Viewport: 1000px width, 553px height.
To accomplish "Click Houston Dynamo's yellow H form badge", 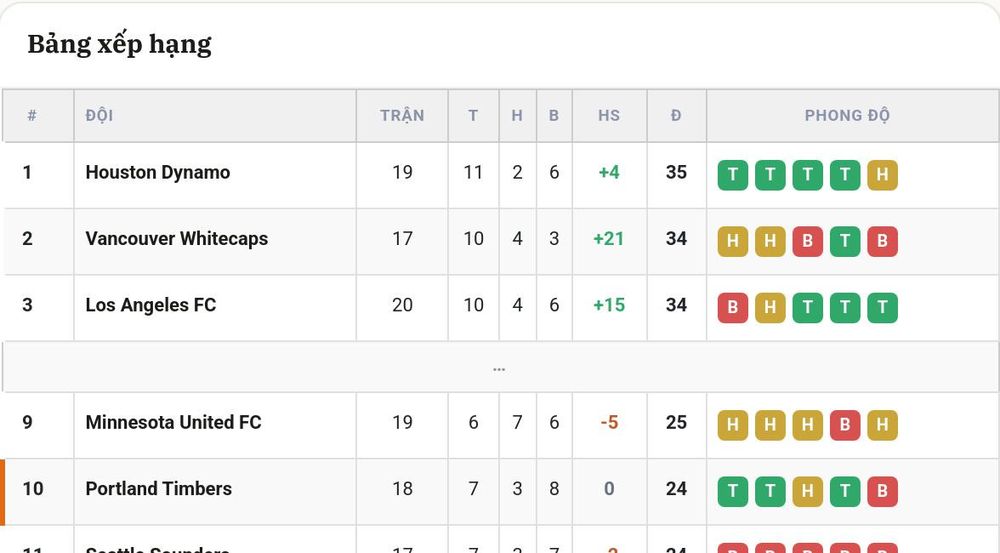I will [882, 175].
